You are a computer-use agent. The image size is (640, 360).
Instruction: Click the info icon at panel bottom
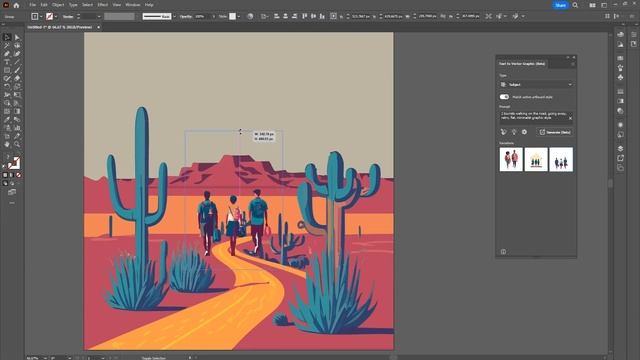(x=503, y=251)
